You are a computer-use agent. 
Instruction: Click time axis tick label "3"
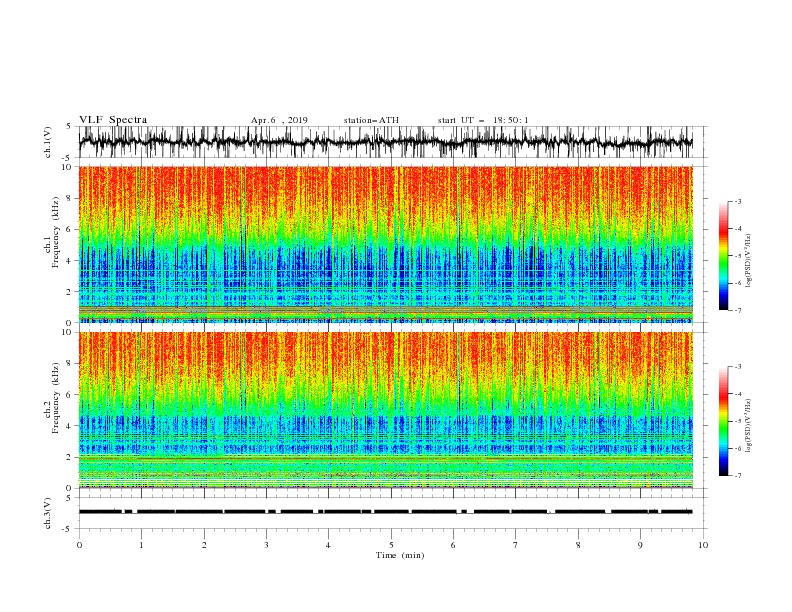coord(266,545)
